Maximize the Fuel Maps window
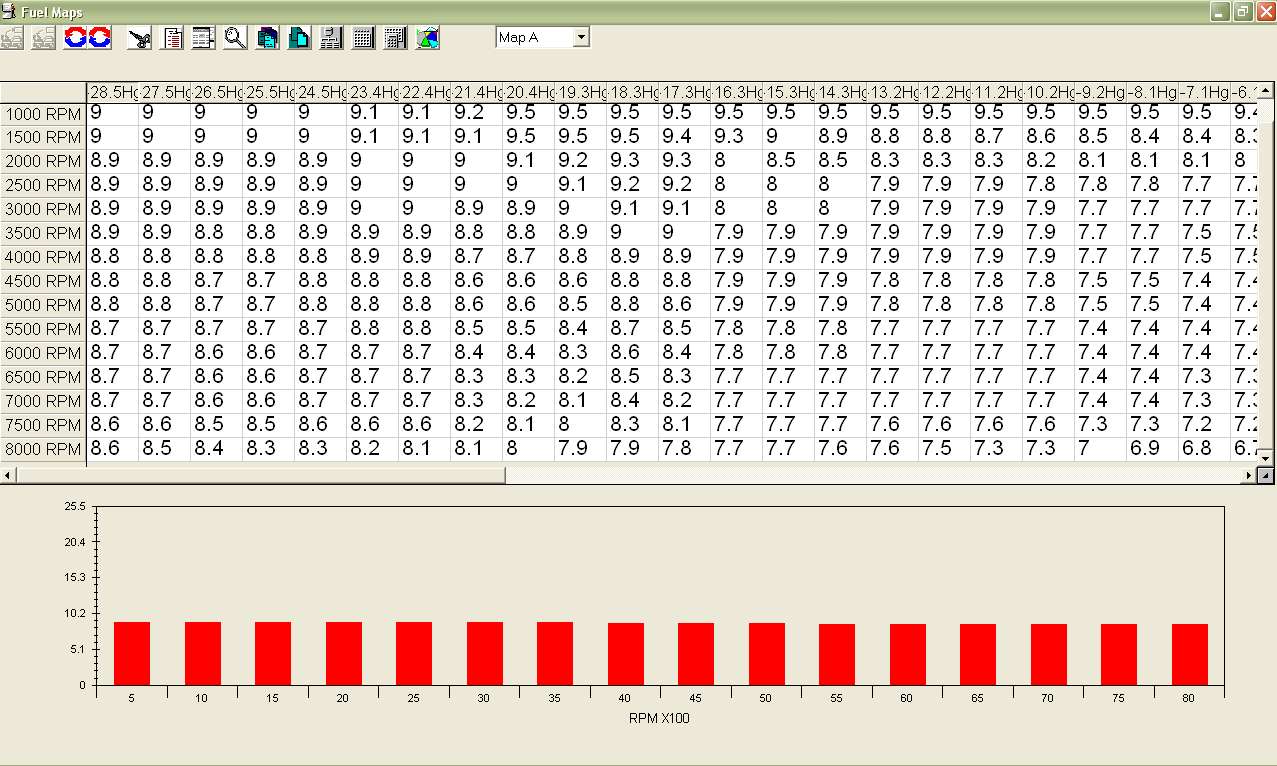The height and width of the screenshot is (766, 1277). (x=1243, y=11)
